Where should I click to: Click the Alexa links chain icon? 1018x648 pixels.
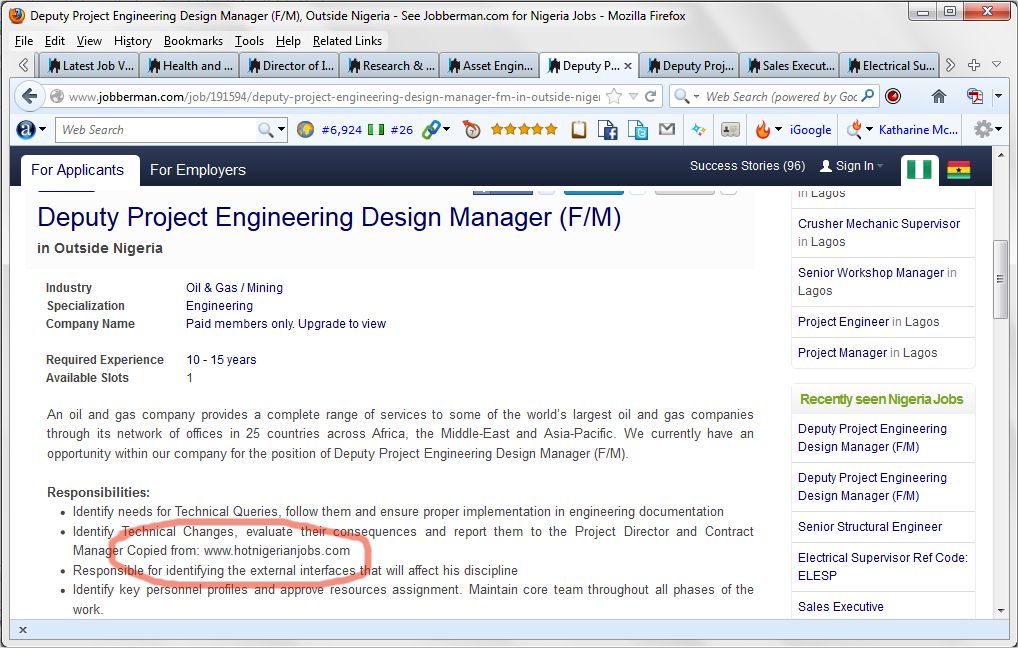(430, 130)
